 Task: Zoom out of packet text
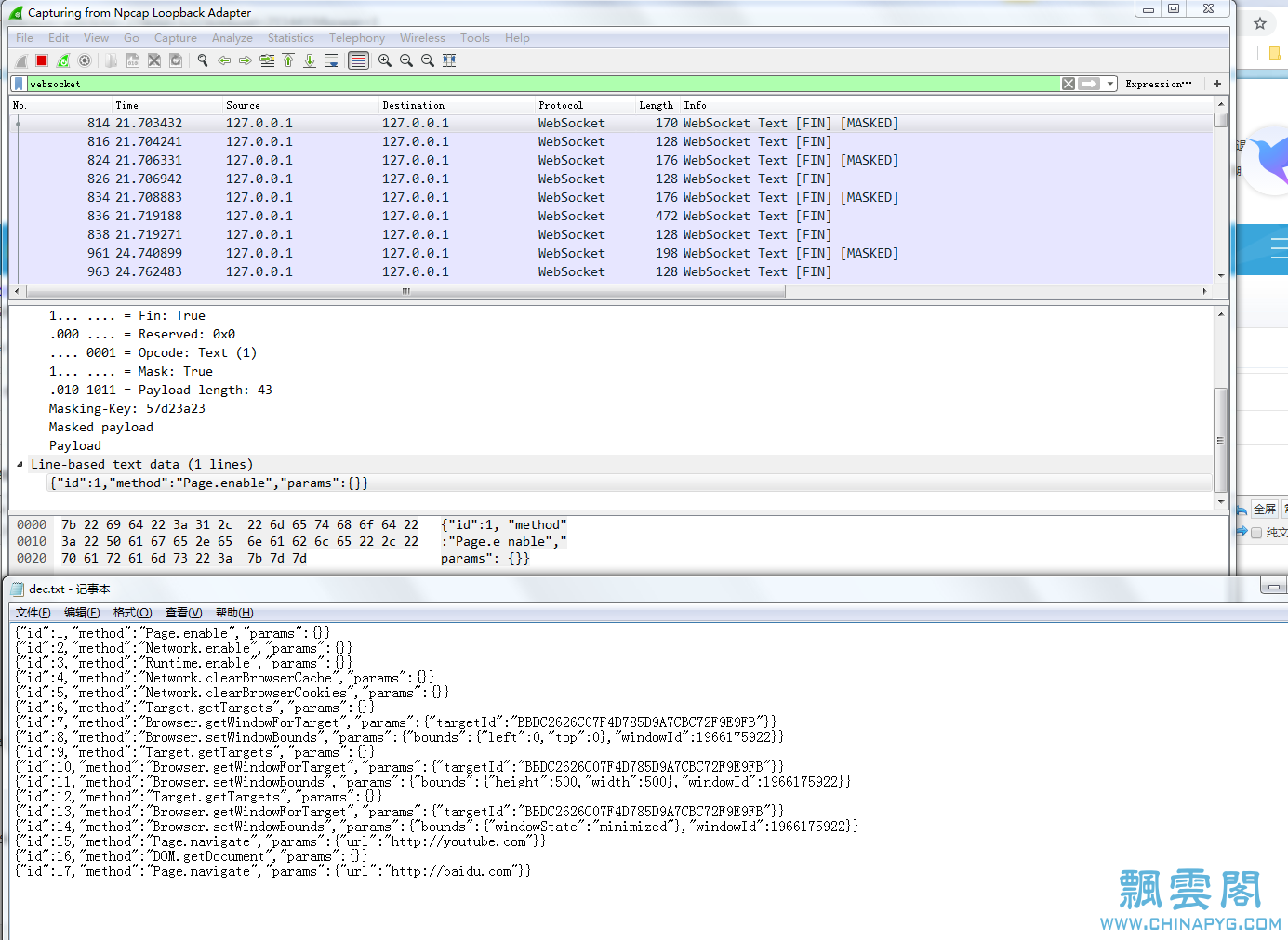(x=406, y=60)
